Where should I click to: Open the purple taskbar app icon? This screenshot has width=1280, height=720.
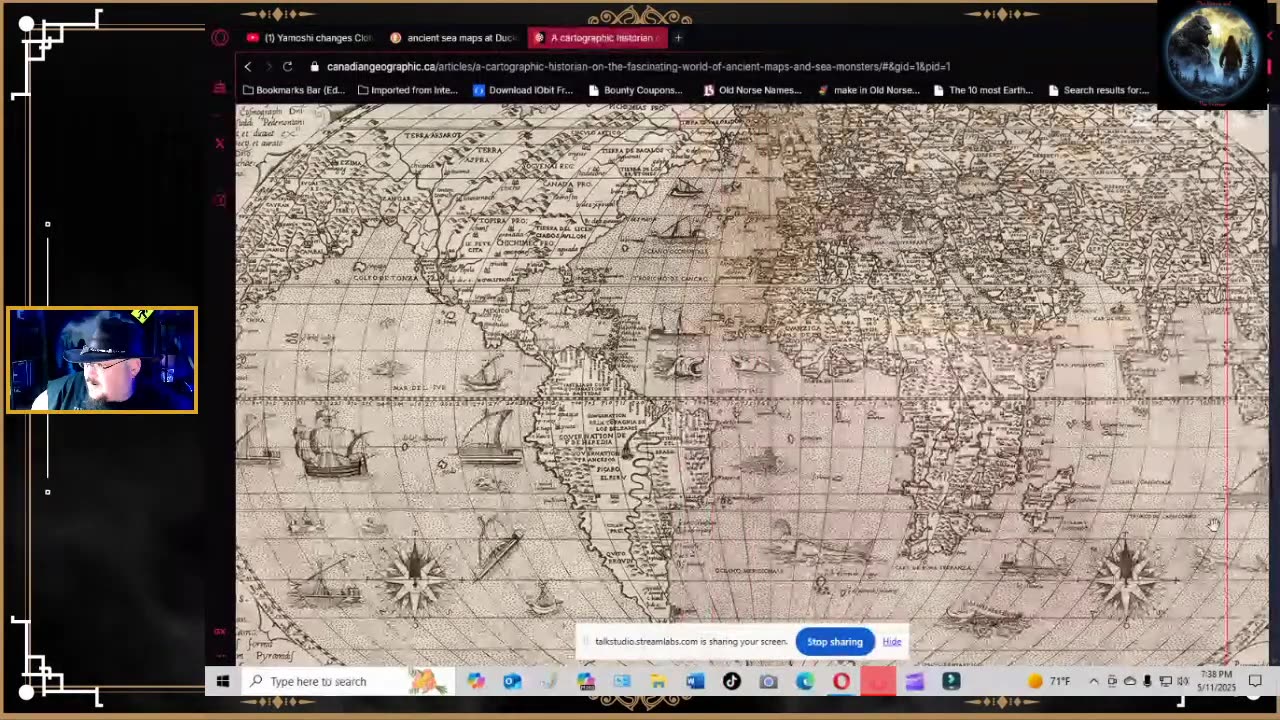pos(914,682)
